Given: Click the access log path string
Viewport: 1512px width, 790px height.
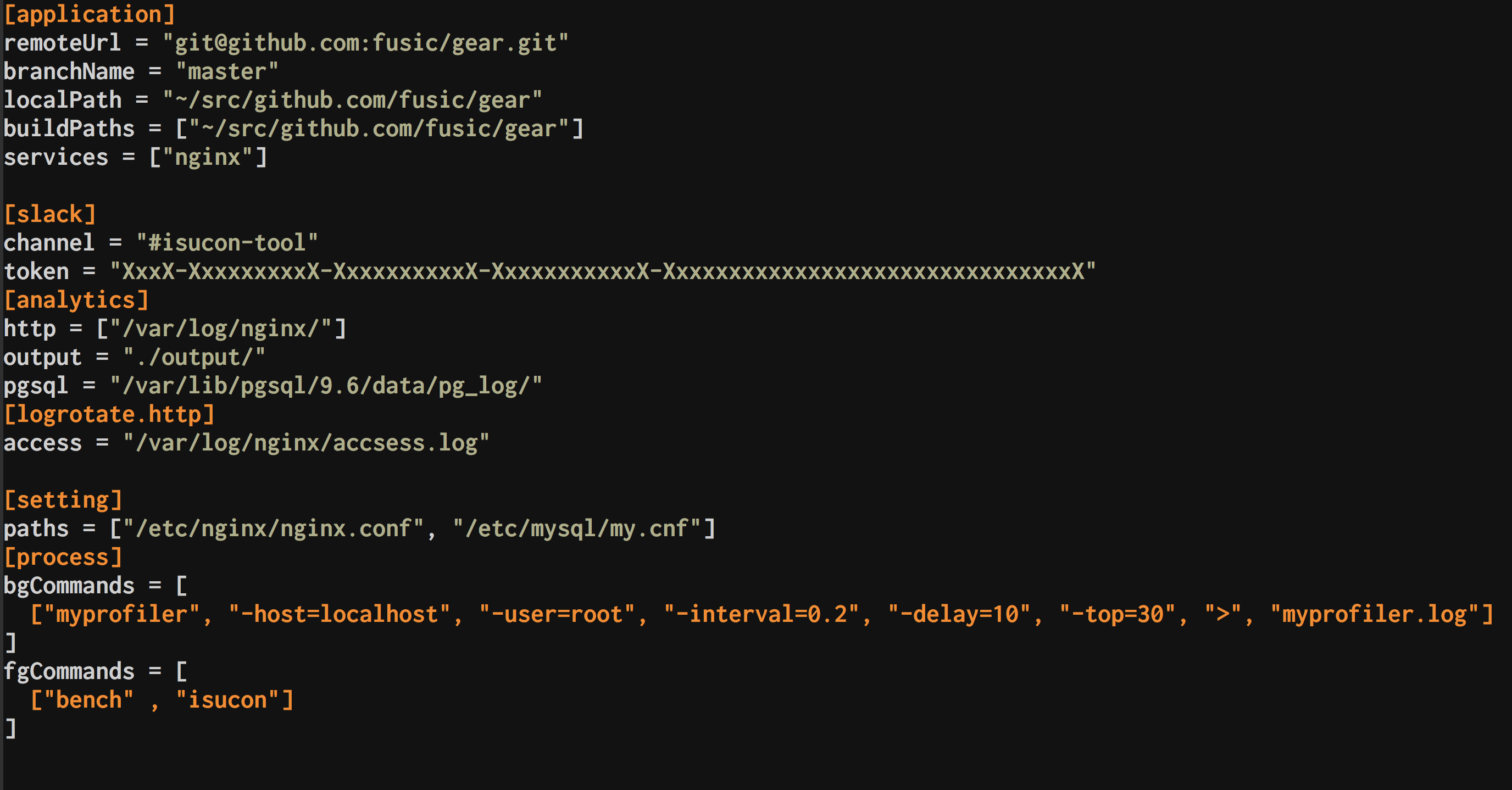Looking at the screenshot, I should point(306,443).
